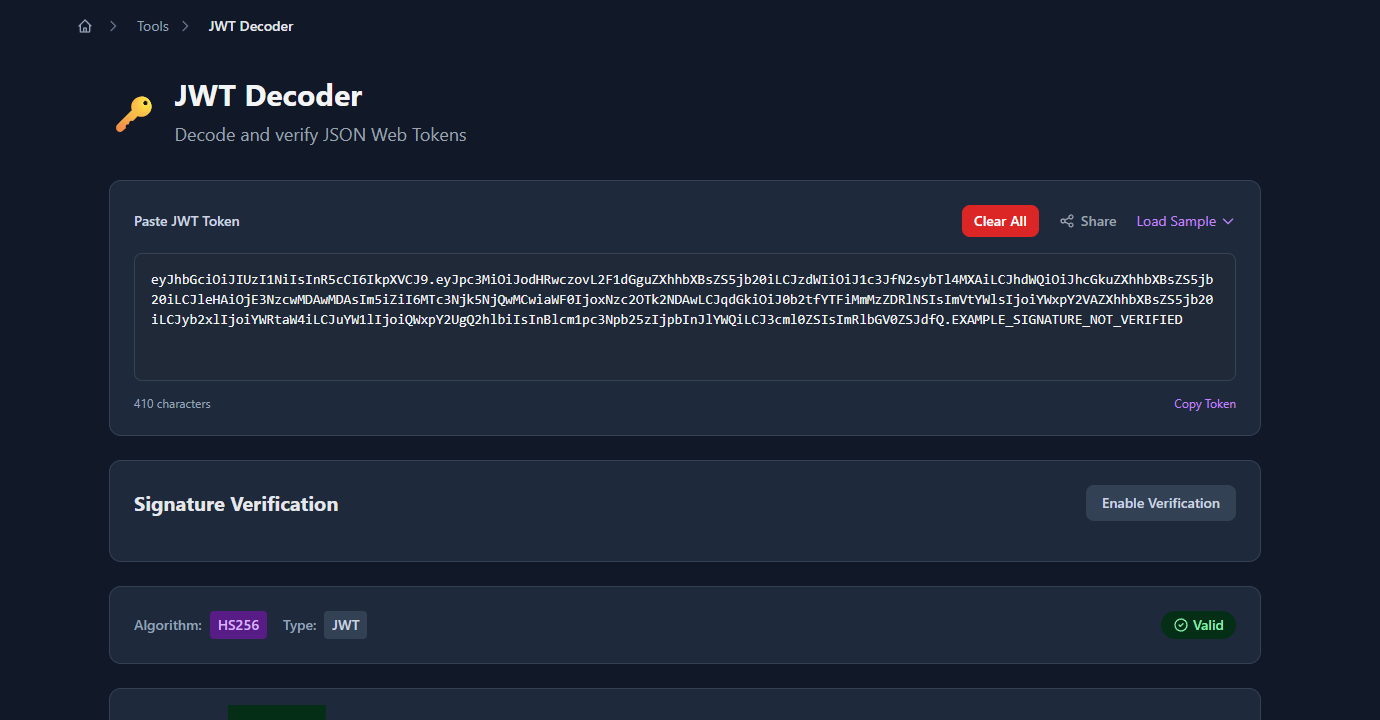Copy the token using Copy Token link
The height and width of the screenshot is (720, 1380).
pyautogui.click(x=1204, y=403)
